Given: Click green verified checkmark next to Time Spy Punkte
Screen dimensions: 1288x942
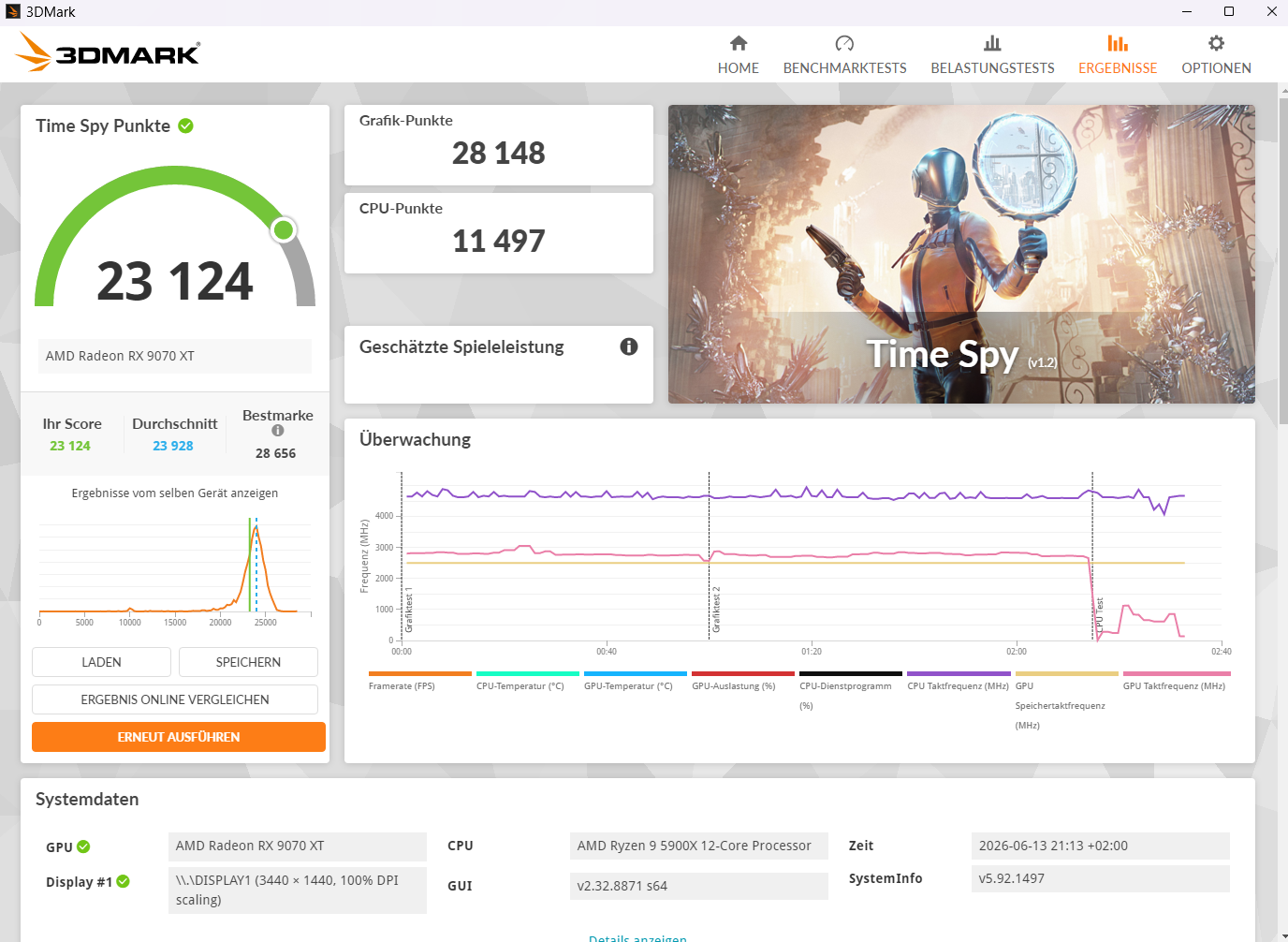Looking at the screenshot, I should pos(185,125).
